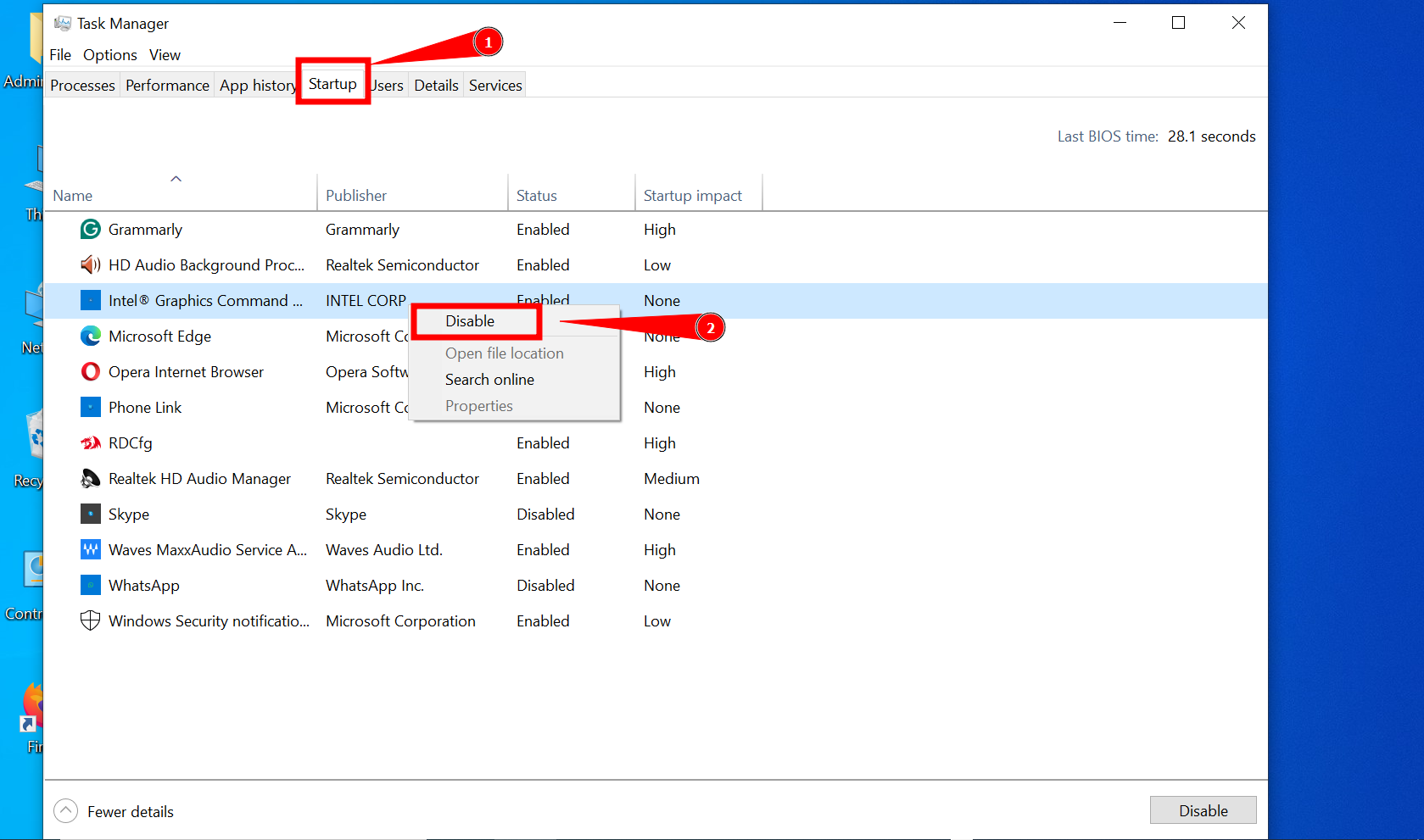Viewport: 1424px width, 840px height.
Task: Switch to the Processes tab
Action: pyautogui.click(x=81, y=85)
